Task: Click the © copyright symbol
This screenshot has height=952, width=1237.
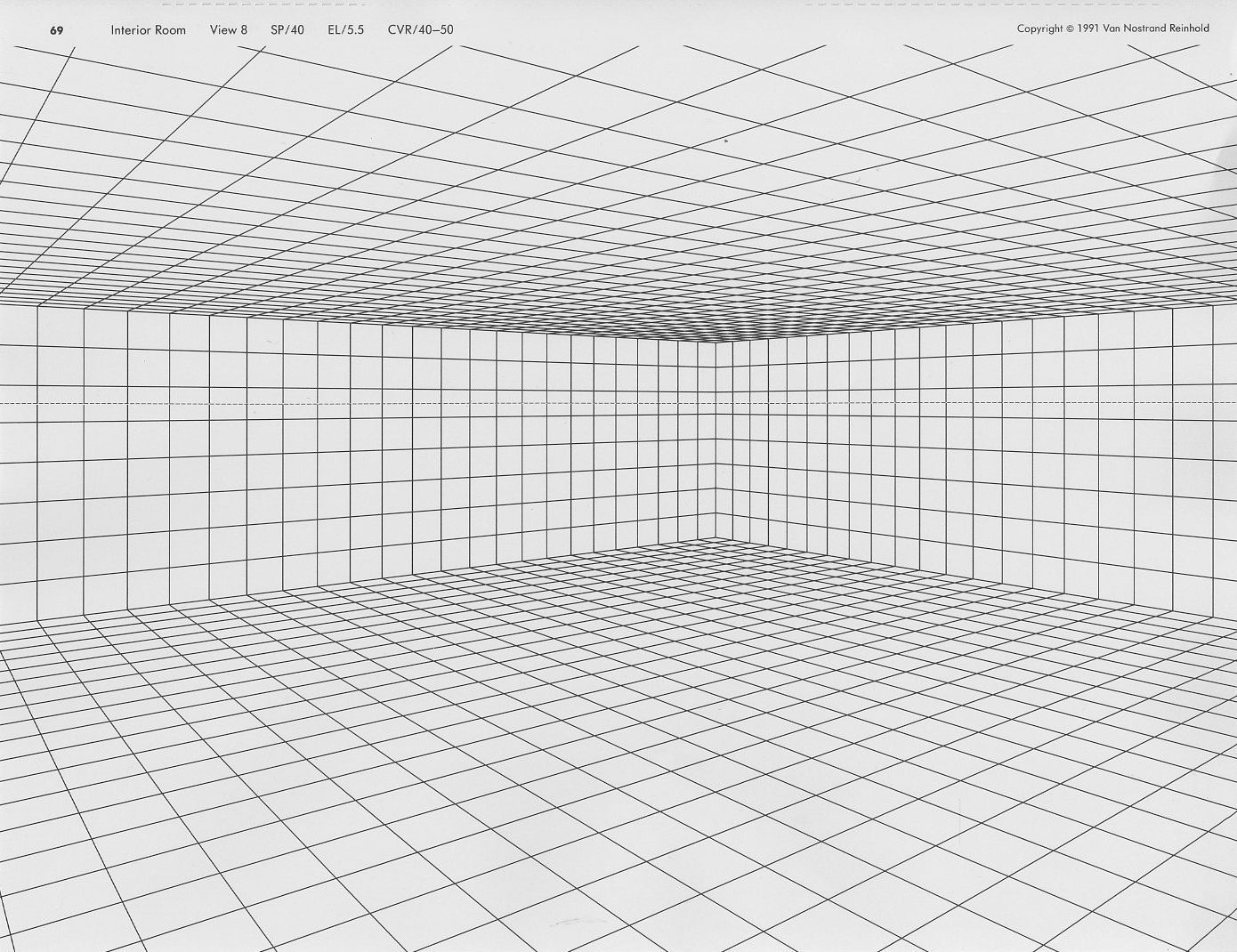Action: coord(1069,28)
